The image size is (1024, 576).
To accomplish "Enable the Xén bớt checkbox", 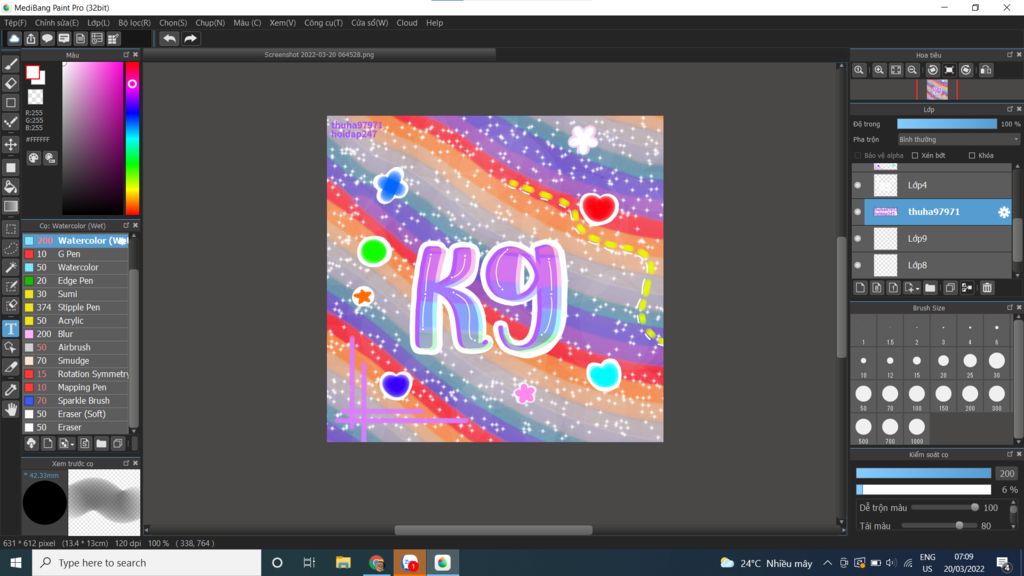I will pos(915,156).
